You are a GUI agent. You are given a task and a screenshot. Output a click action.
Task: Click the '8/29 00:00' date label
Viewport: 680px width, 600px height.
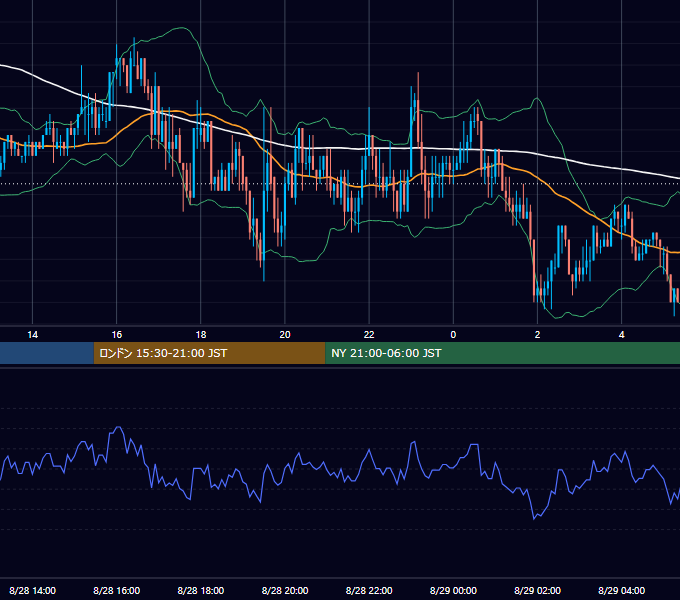click(x=453, y=590)
